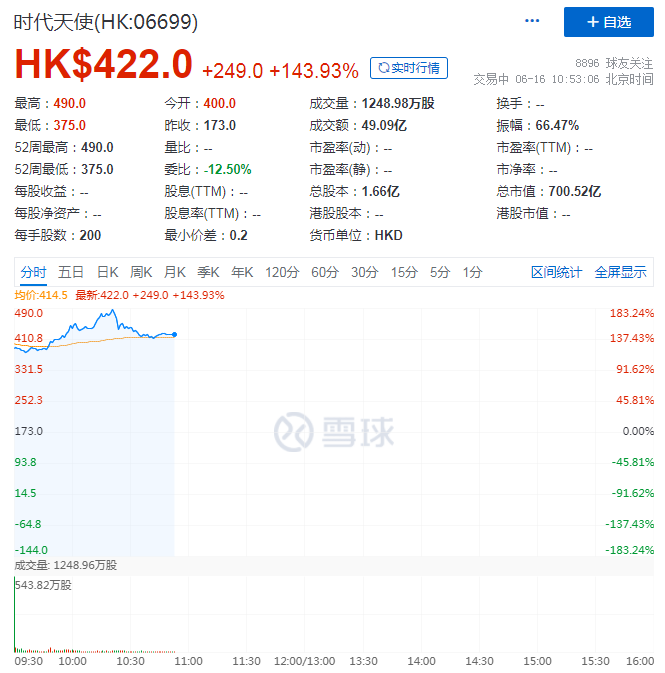Click the 雪球 watermark logo in chart
Image resolution: width=665 pixels, height=673 pixels.
point(334,431)
